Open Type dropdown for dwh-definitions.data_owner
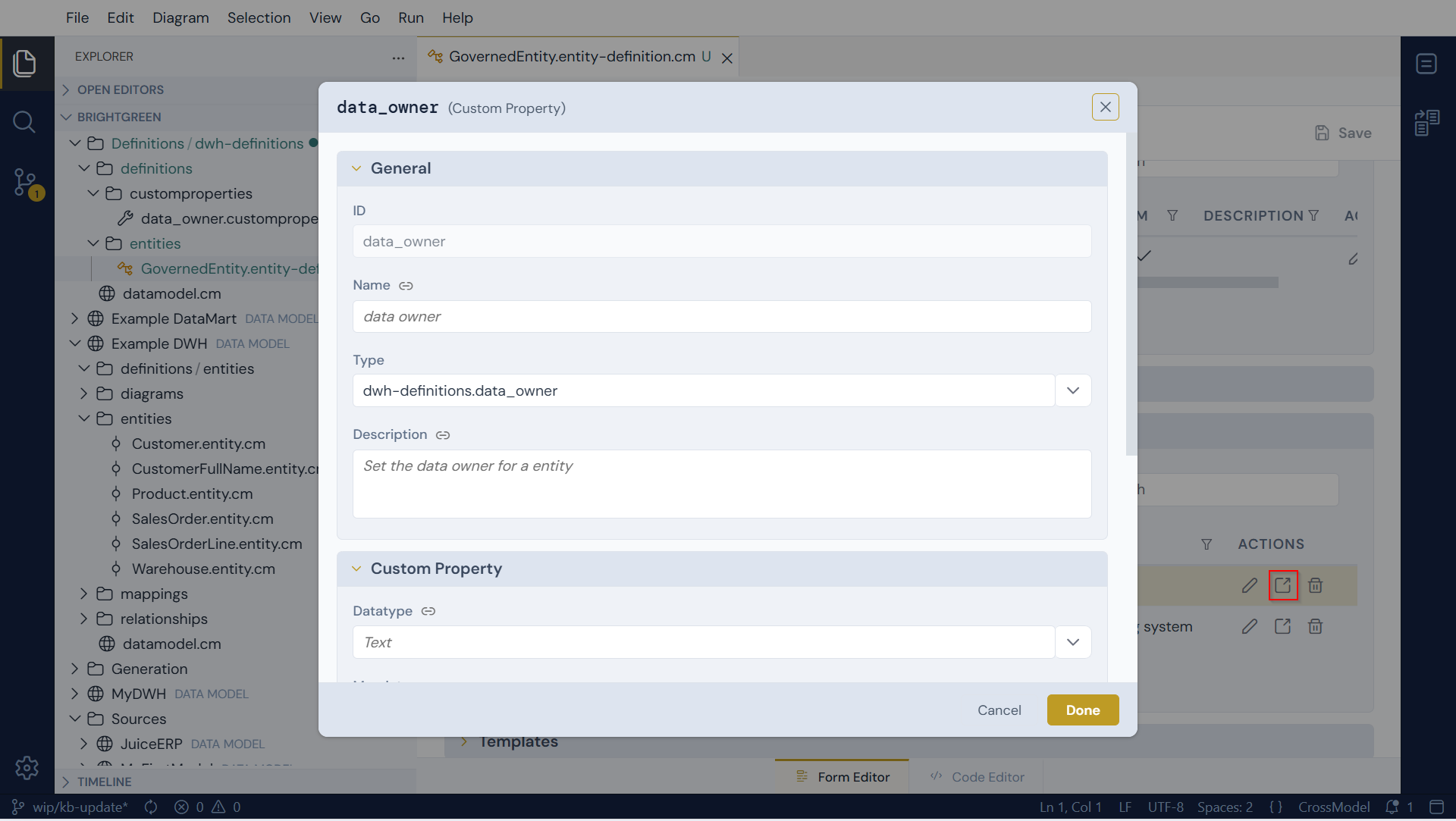Image resolution: width=1456 pixels, height=821 pixels. pos(1073,390)
